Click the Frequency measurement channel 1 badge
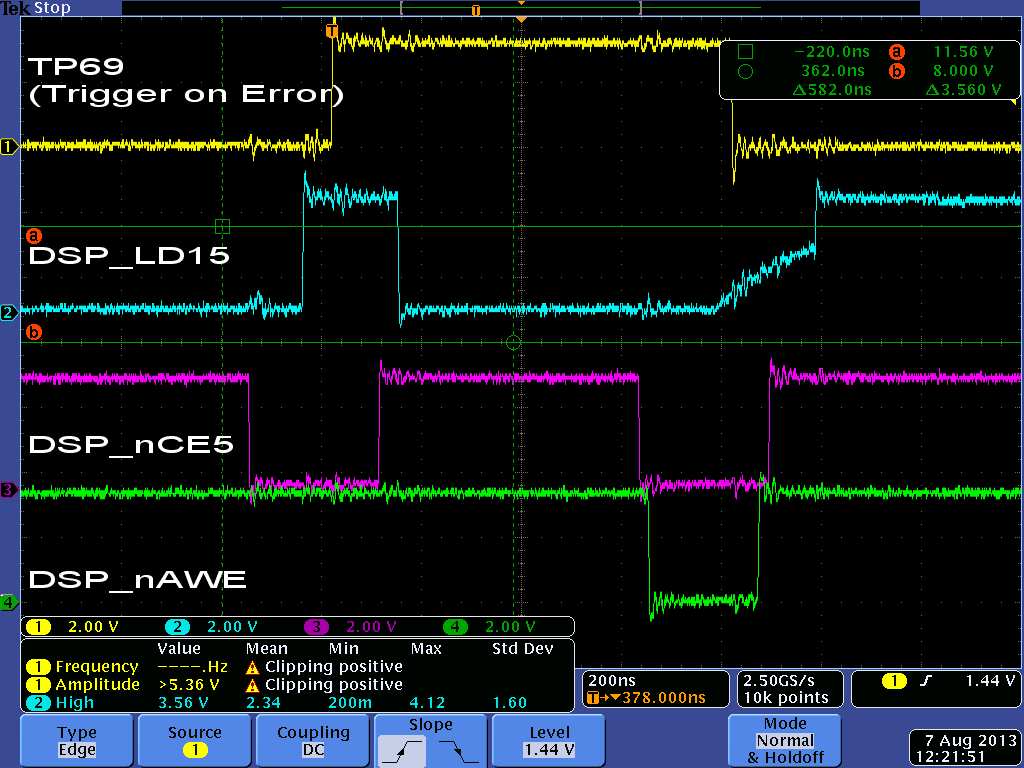The height and width of the screenshot is (768, 1024). (x=38, y=667)
